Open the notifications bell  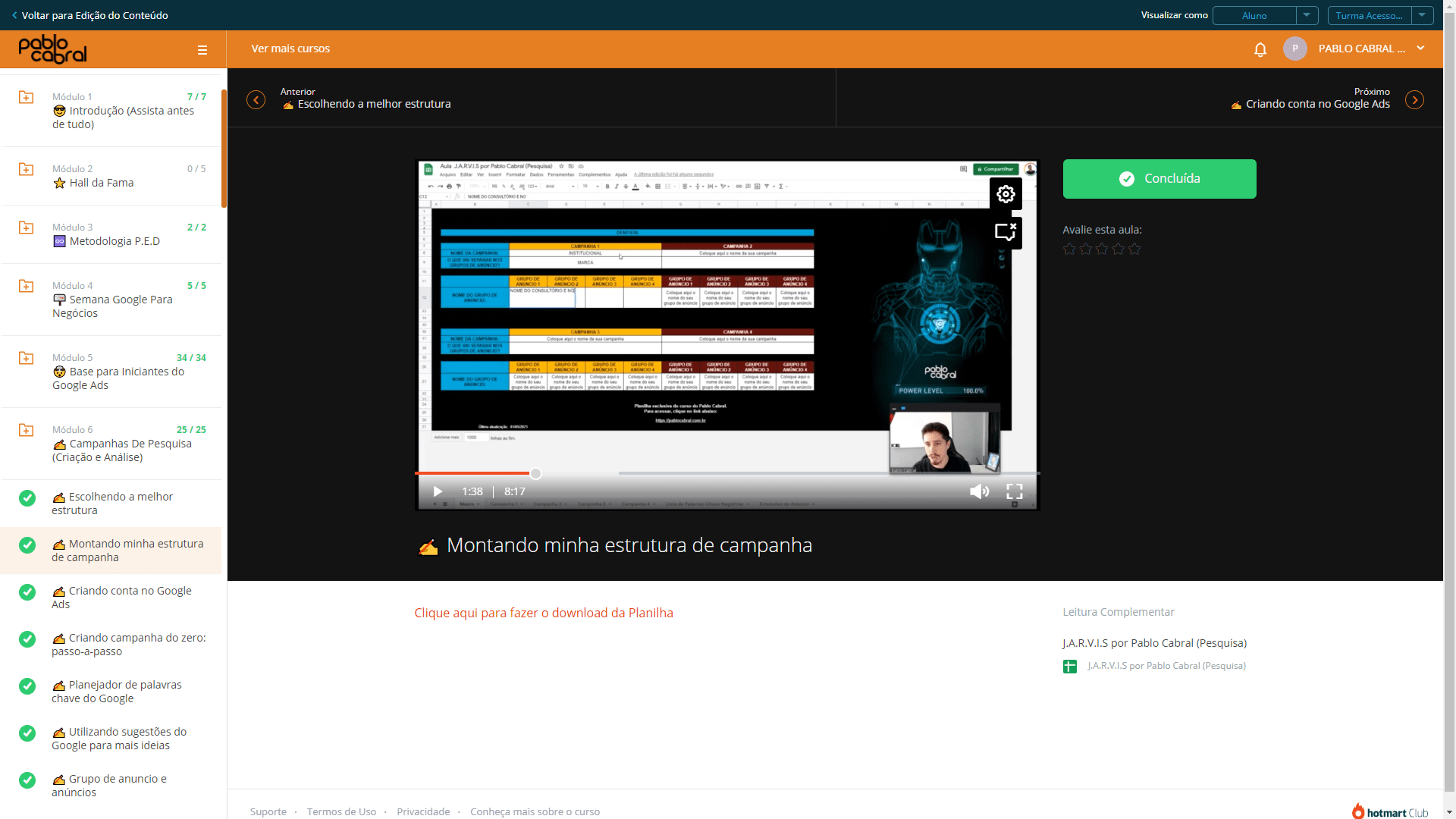1260,49
